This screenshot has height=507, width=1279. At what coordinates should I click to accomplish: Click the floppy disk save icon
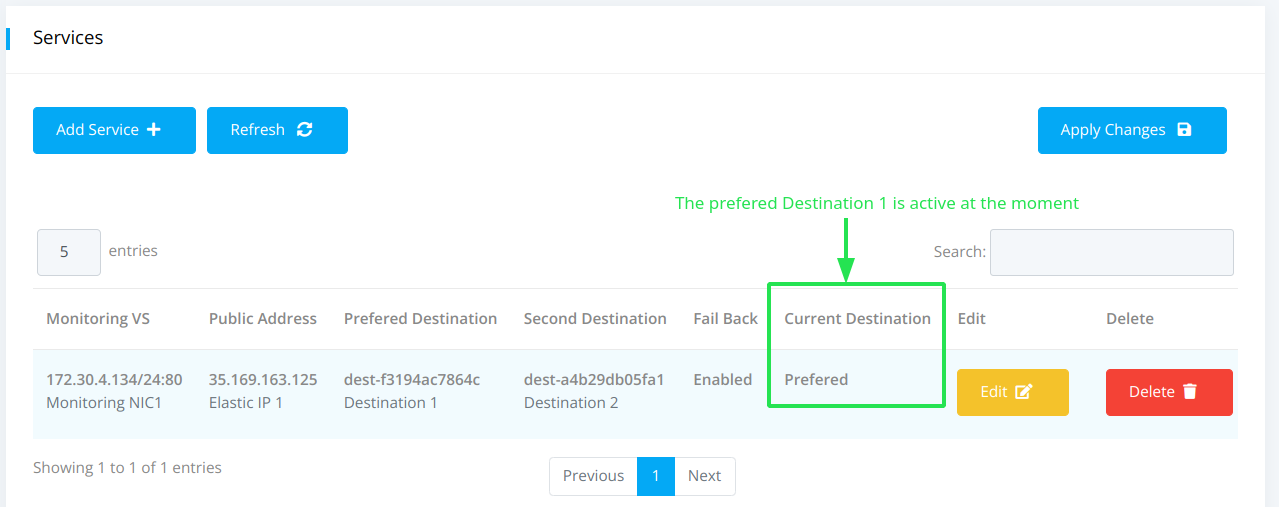[1185, 130]
